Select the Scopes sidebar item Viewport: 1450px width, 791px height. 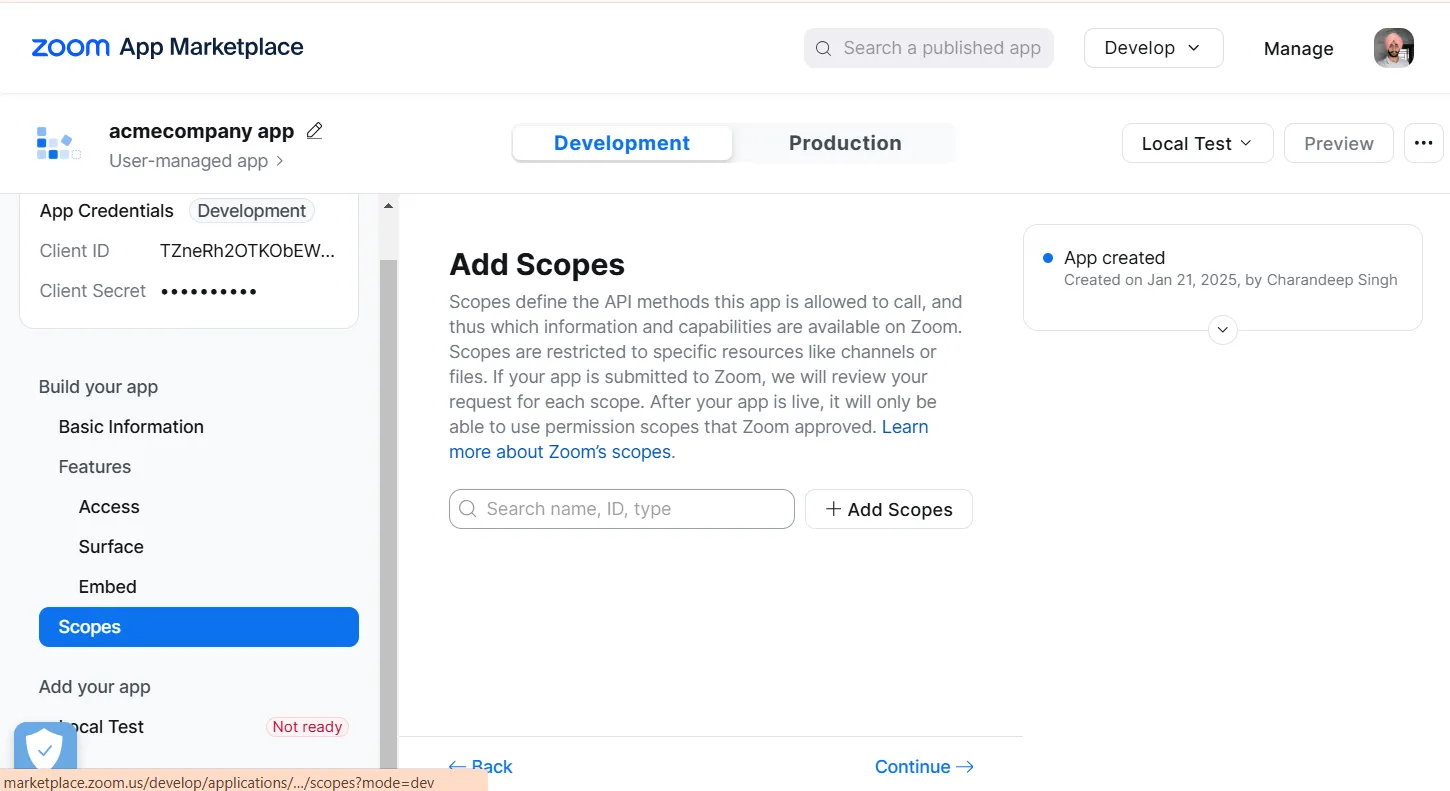pos(199,627)
